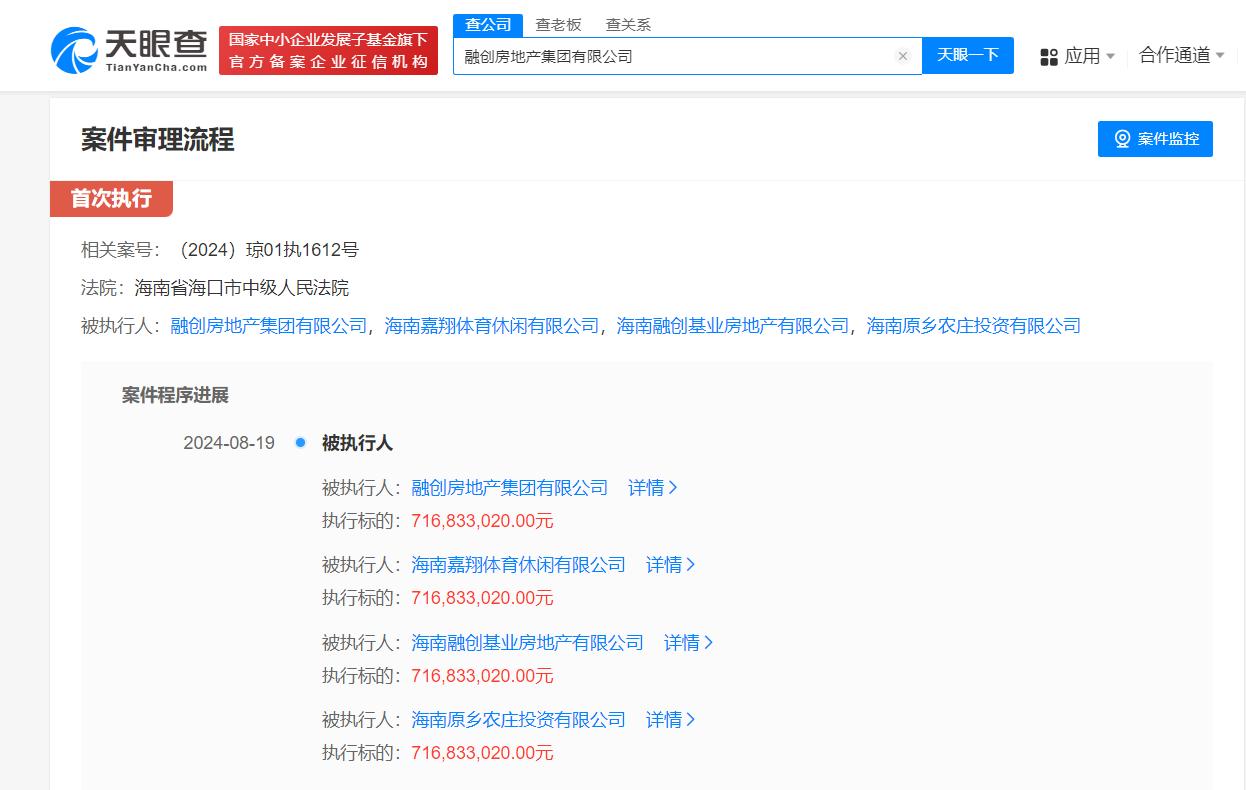Click the blue timeline dot beside 2024-08-19
The width and height of the screenshot is (1246, 790).
click(300, 442)
